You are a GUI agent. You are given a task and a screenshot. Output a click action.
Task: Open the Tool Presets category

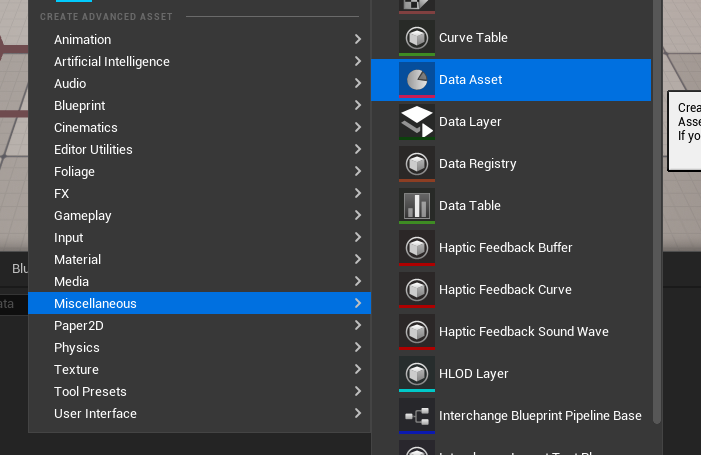tap(90, 392)
